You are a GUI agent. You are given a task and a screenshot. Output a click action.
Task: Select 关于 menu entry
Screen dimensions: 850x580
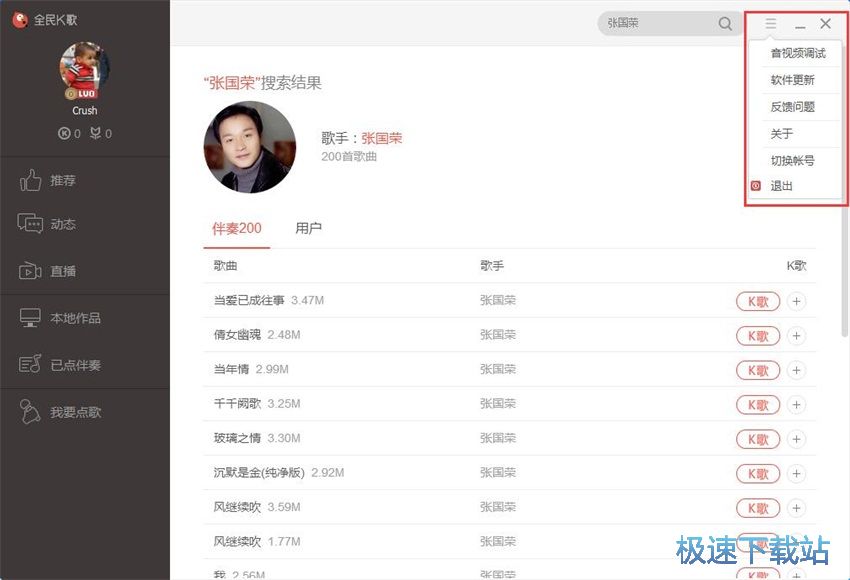[x=782, y=133]
